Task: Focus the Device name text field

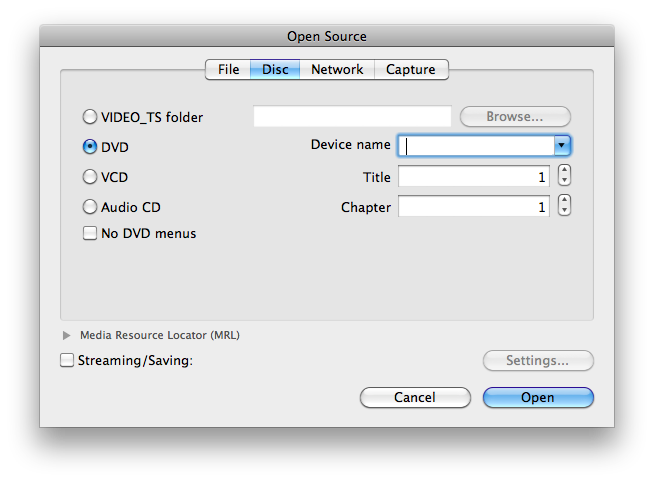Action: [475, 146]
